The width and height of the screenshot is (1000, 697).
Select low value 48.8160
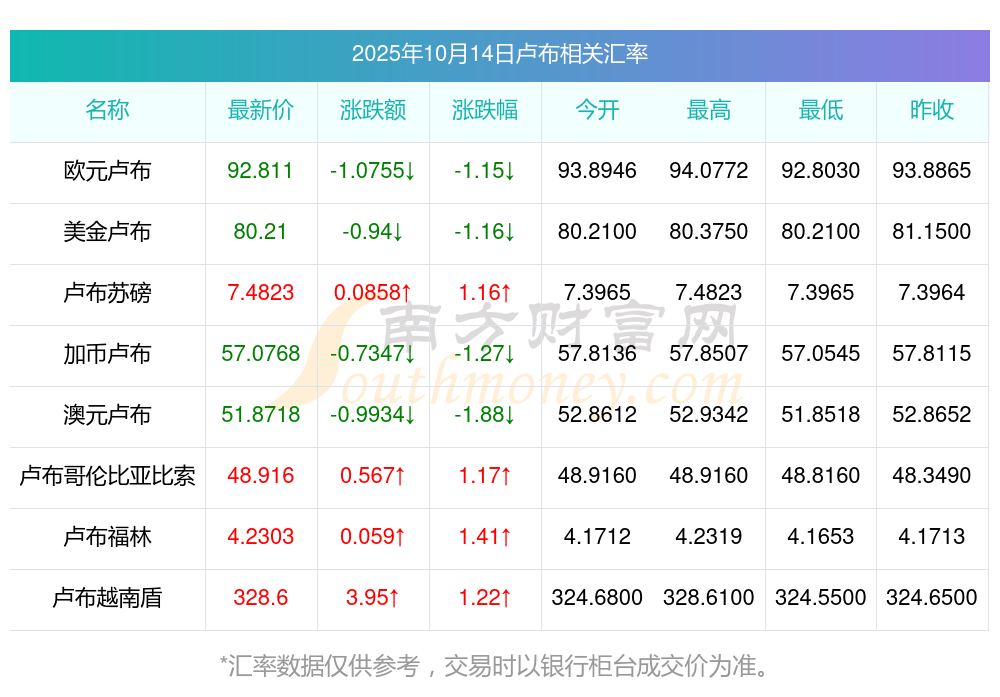(821, 476)
